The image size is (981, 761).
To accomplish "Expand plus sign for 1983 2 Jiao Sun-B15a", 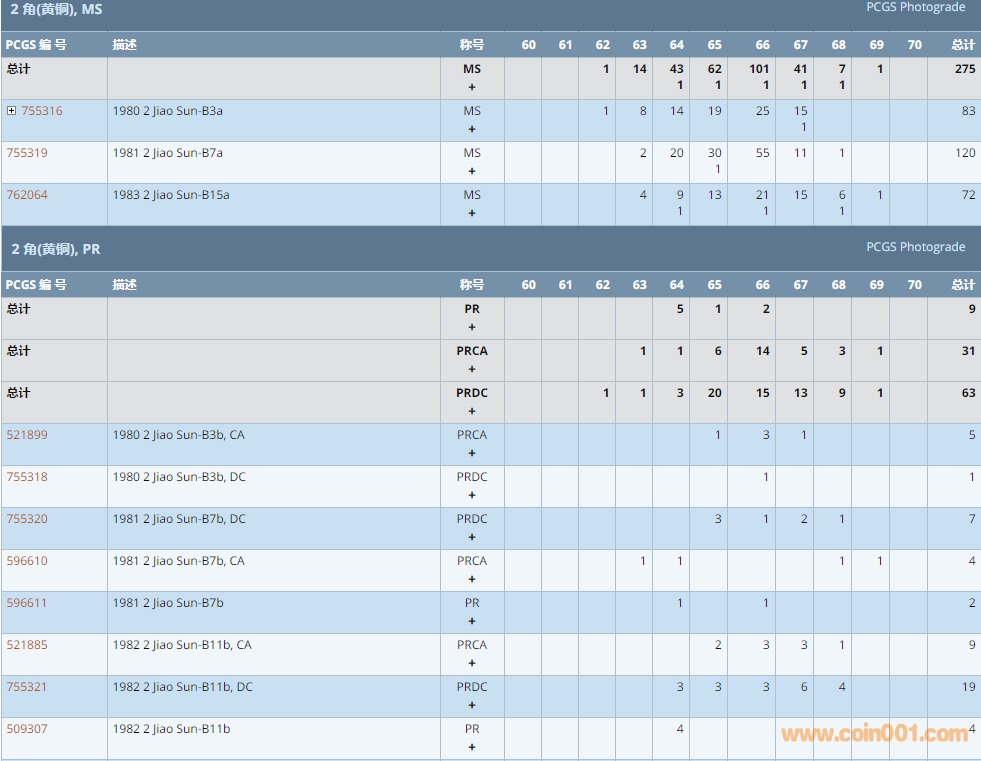I will pyautogui.click(x=472, y=213).
